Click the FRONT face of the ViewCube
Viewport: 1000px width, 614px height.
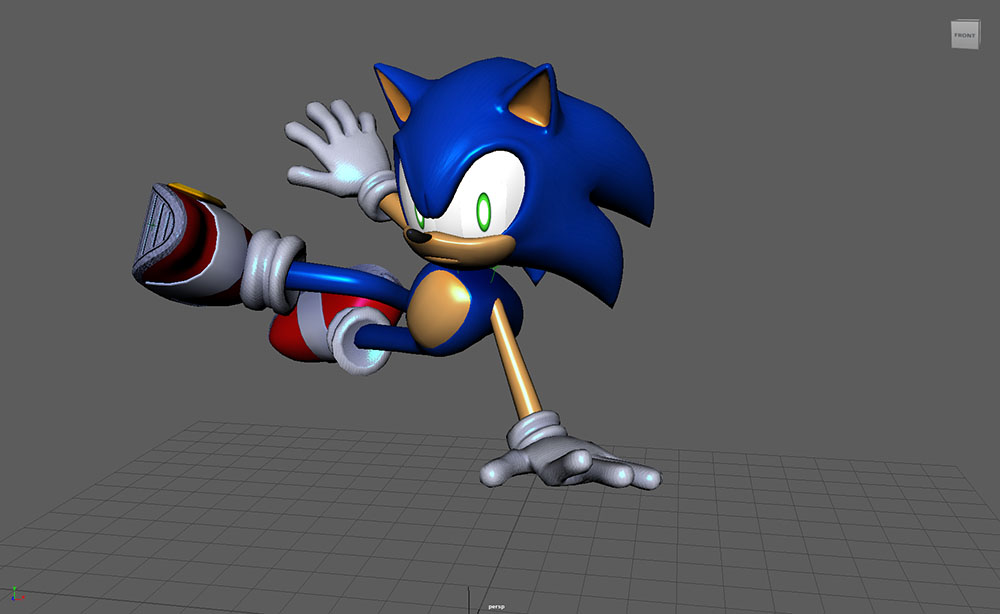pyautogui.click(x=964, y=35)
